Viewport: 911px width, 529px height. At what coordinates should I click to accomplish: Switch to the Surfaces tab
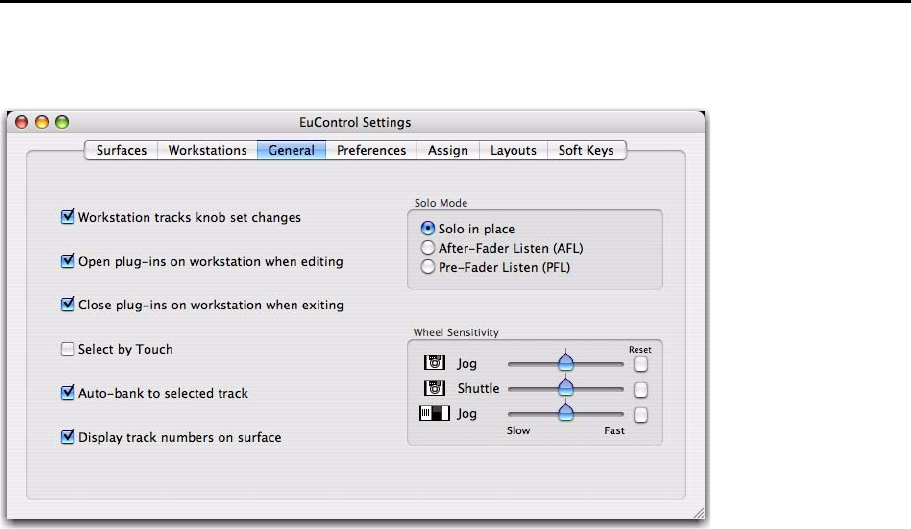pyautogui.click(x=121, y=150)
